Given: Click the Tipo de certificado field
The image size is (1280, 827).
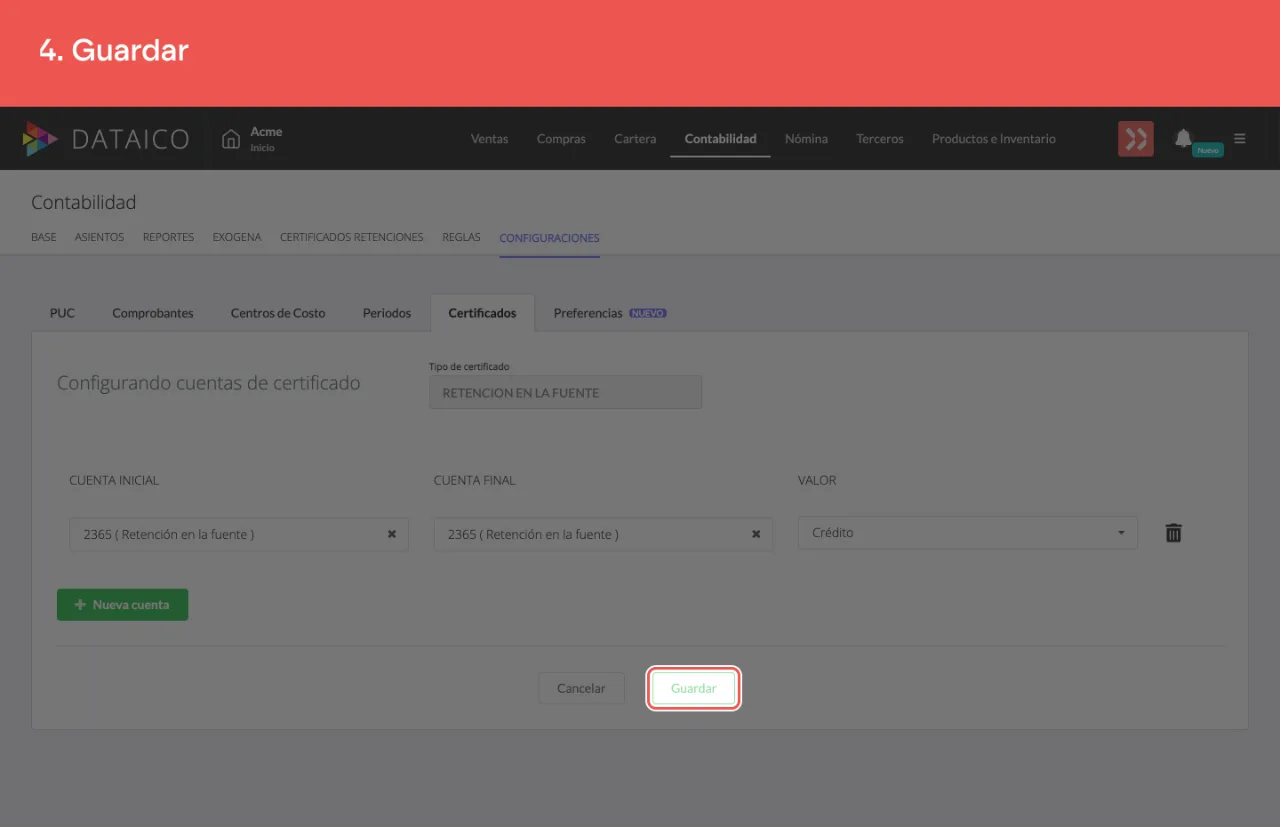Looking at the screenshot, I should [x=565, y=393].
